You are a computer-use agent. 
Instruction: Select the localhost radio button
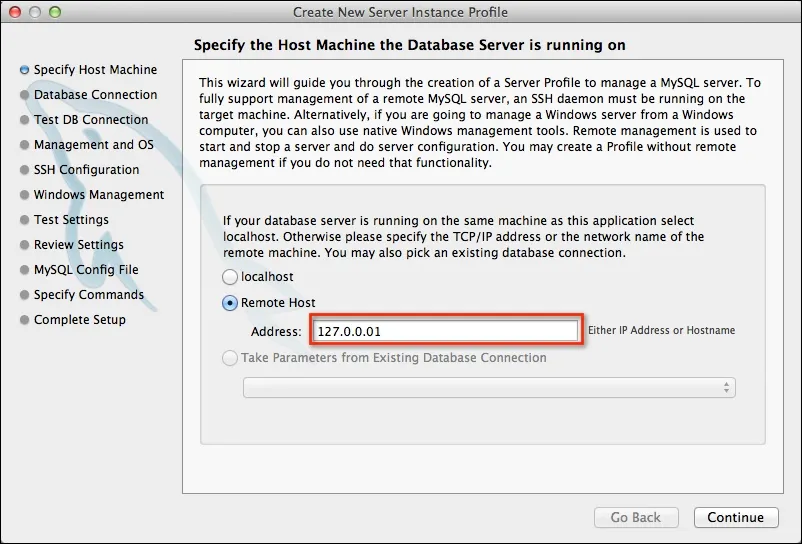pos(230,277)
